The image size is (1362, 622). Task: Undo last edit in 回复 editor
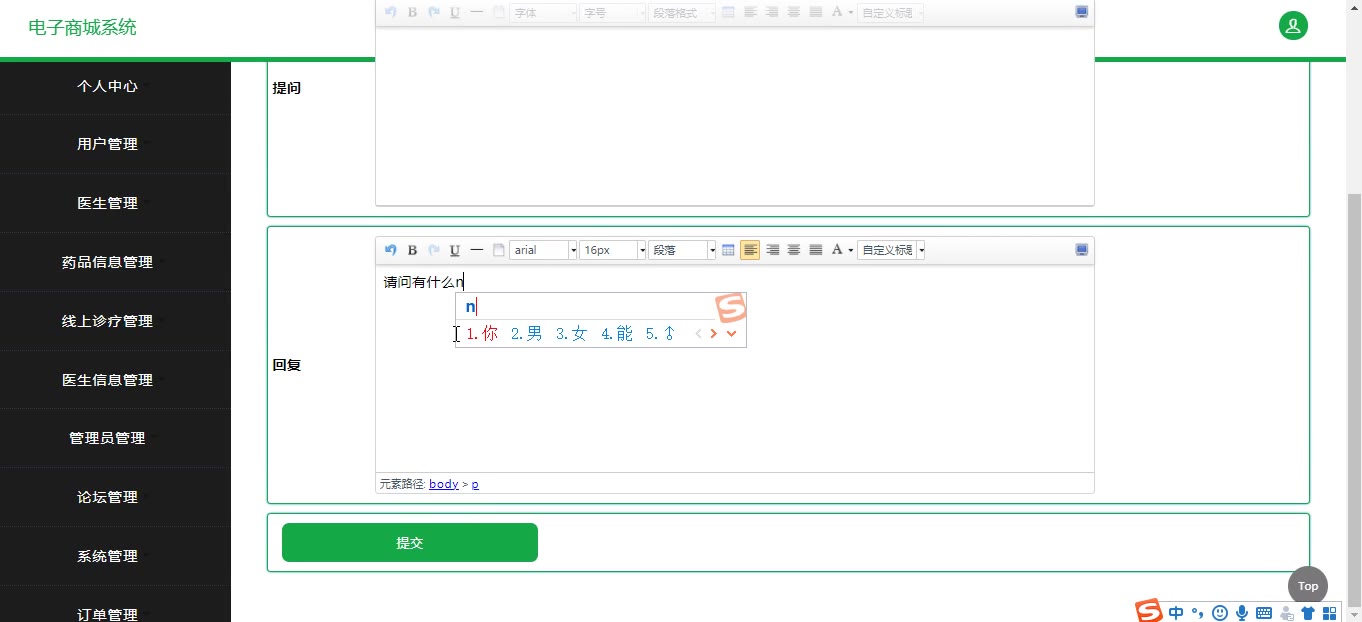tap(391, 250)
